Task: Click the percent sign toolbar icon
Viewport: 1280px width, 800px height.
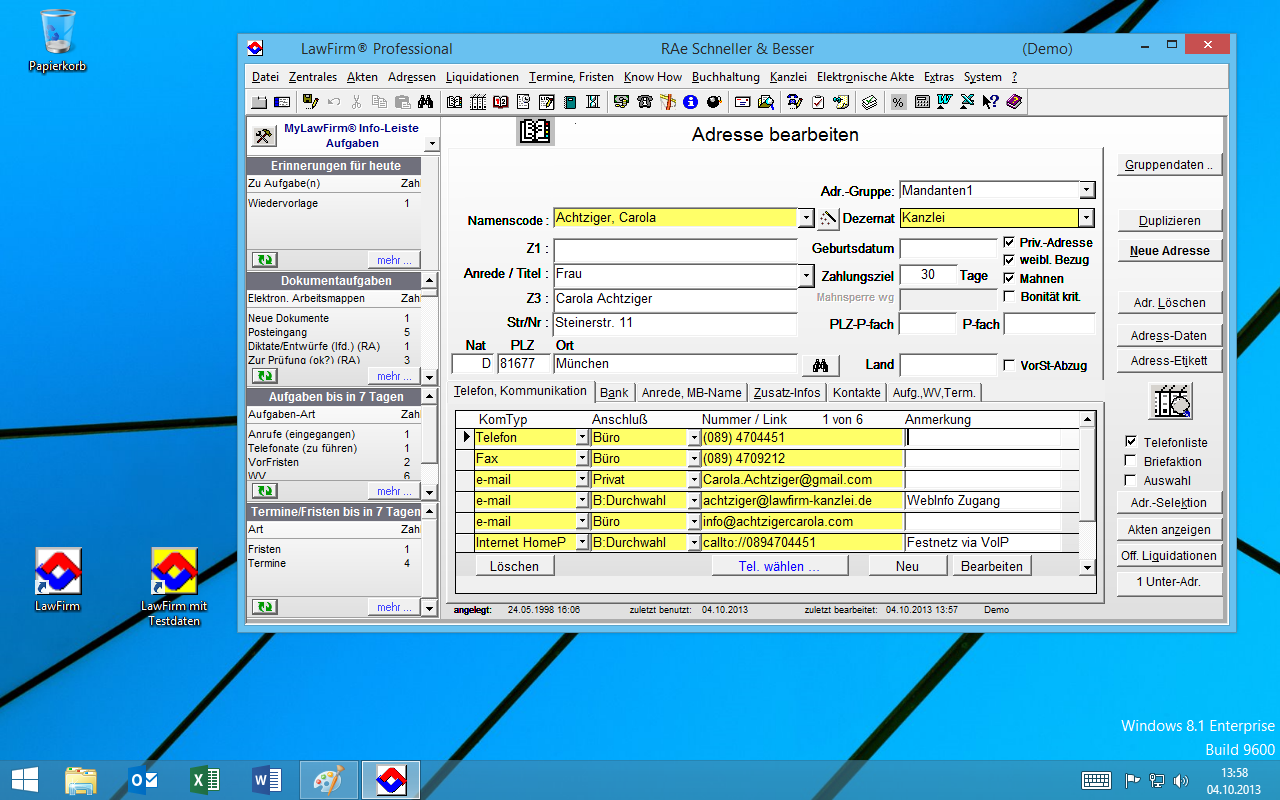Action: point(898,102)
